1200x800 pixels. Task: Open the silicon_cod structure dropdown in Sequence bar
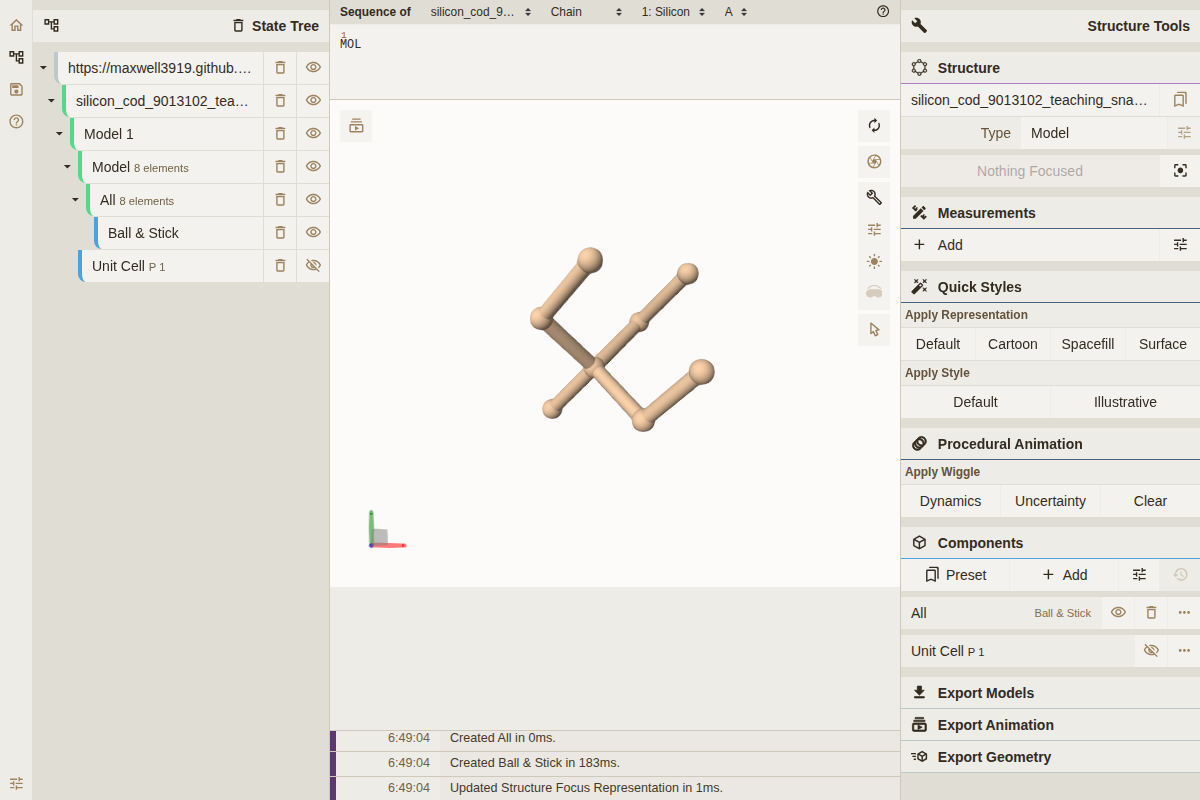[481, 12]
